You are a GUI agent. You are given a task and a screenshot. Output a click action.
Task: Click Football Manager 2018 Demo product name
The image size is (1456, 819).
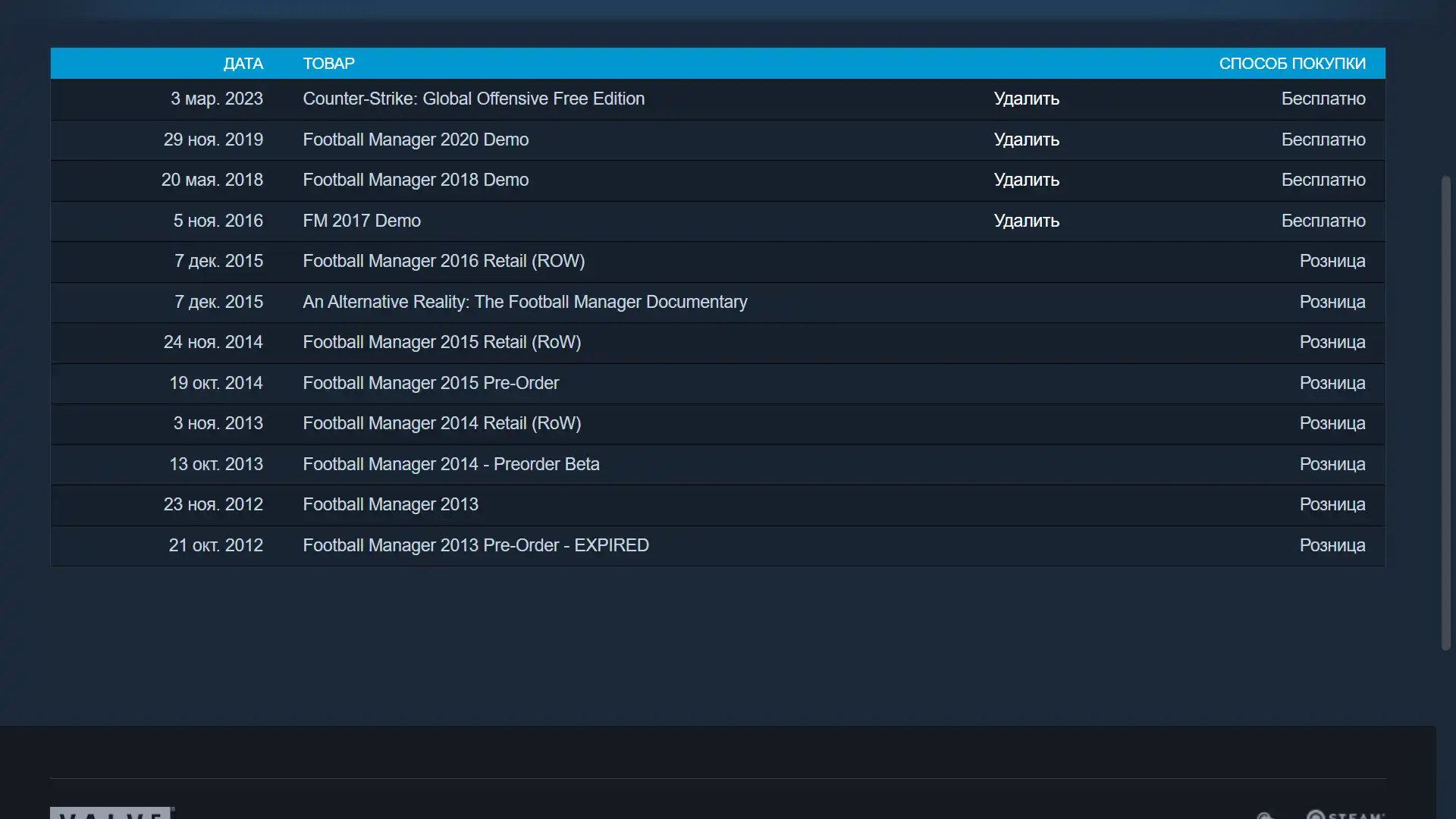pyautogui.click(x=416, y=180)
